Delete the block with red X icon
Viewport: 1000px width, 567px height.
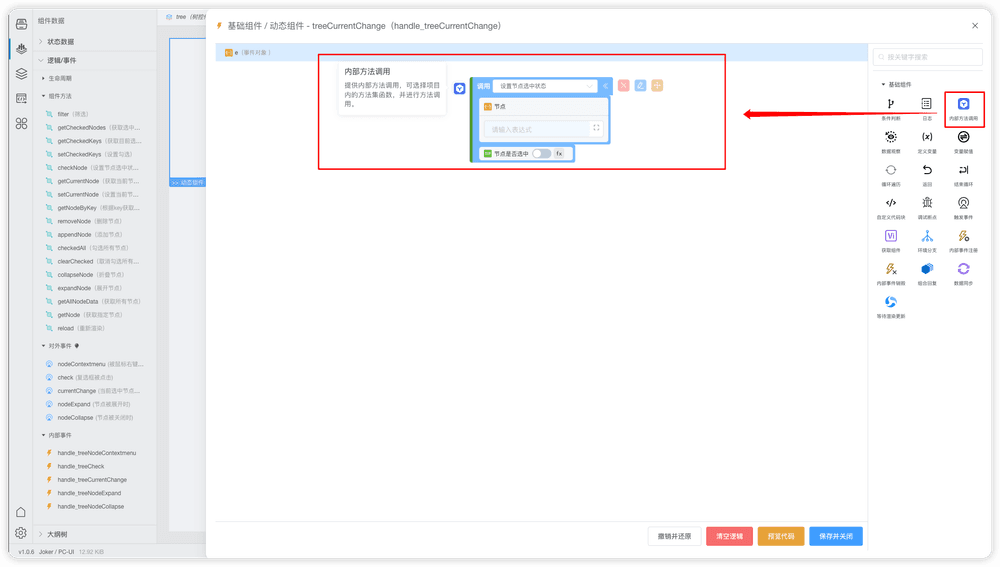tap(623, 85)
